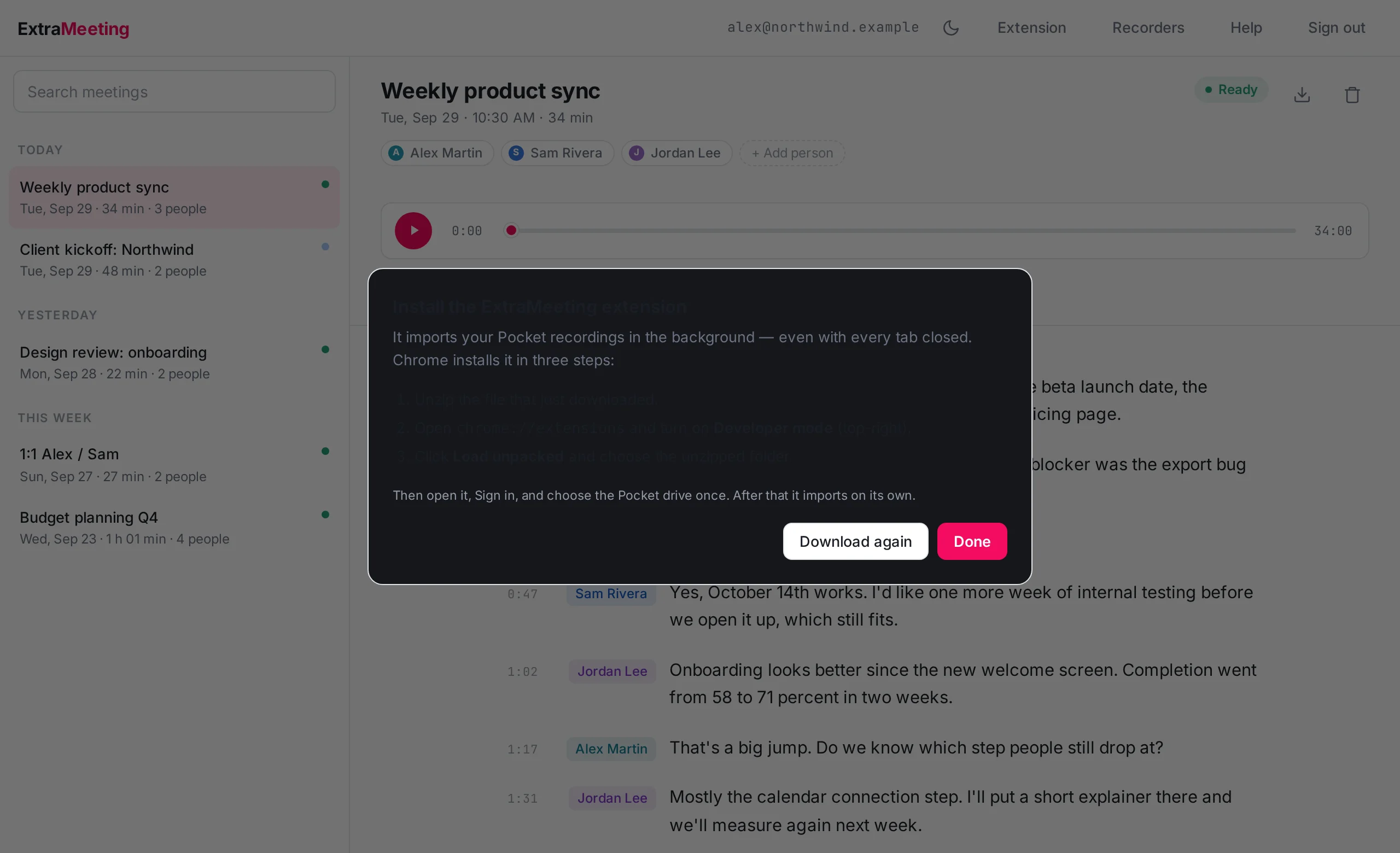Click Sign out in header
Viewport: 1400px width, 853px height.
pos(1337,28)
